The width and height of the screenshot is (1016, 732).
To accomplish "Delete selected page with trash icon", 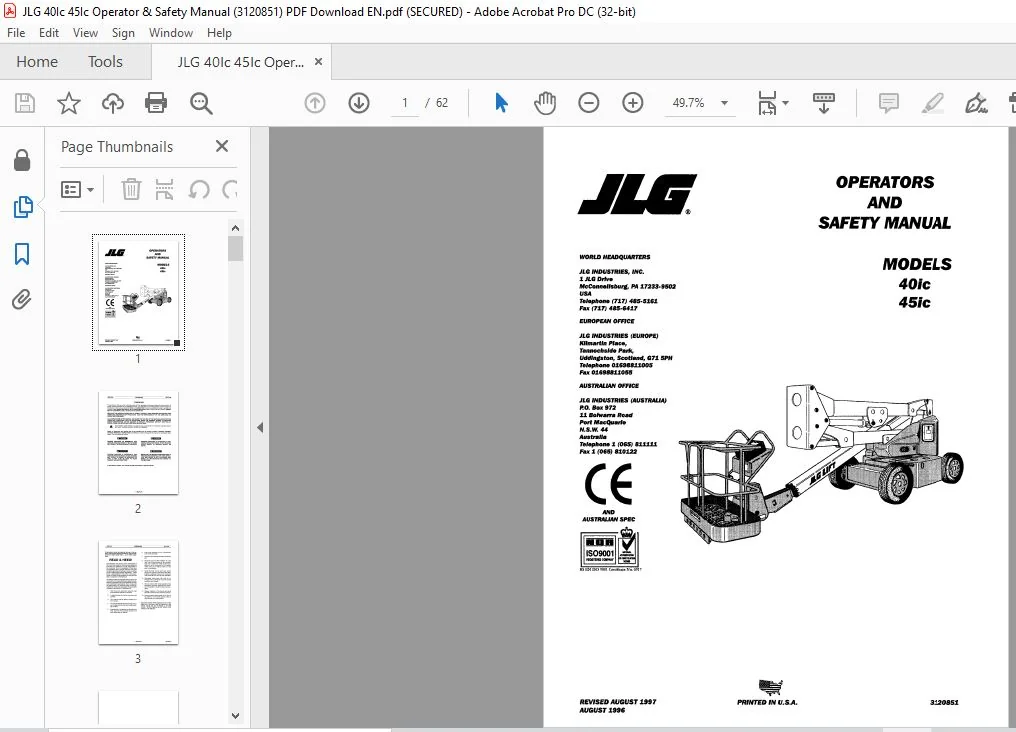I will pyautogui.click(x=131, y=189).
